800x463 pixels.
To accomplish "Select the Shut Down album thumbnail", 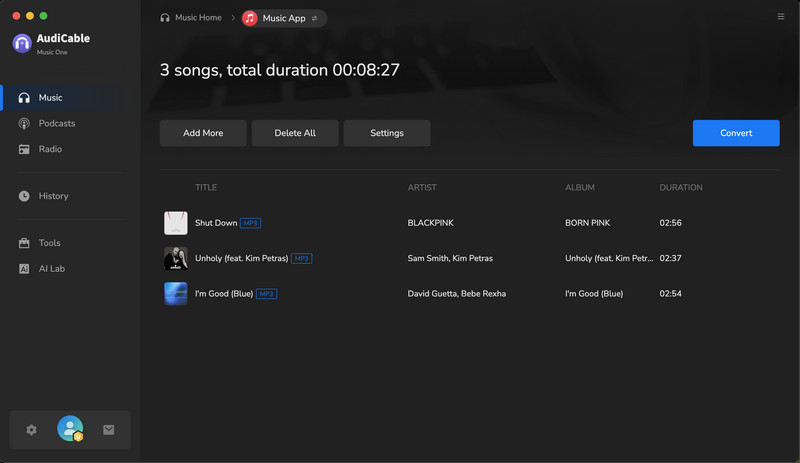I will tap(176, 223).
